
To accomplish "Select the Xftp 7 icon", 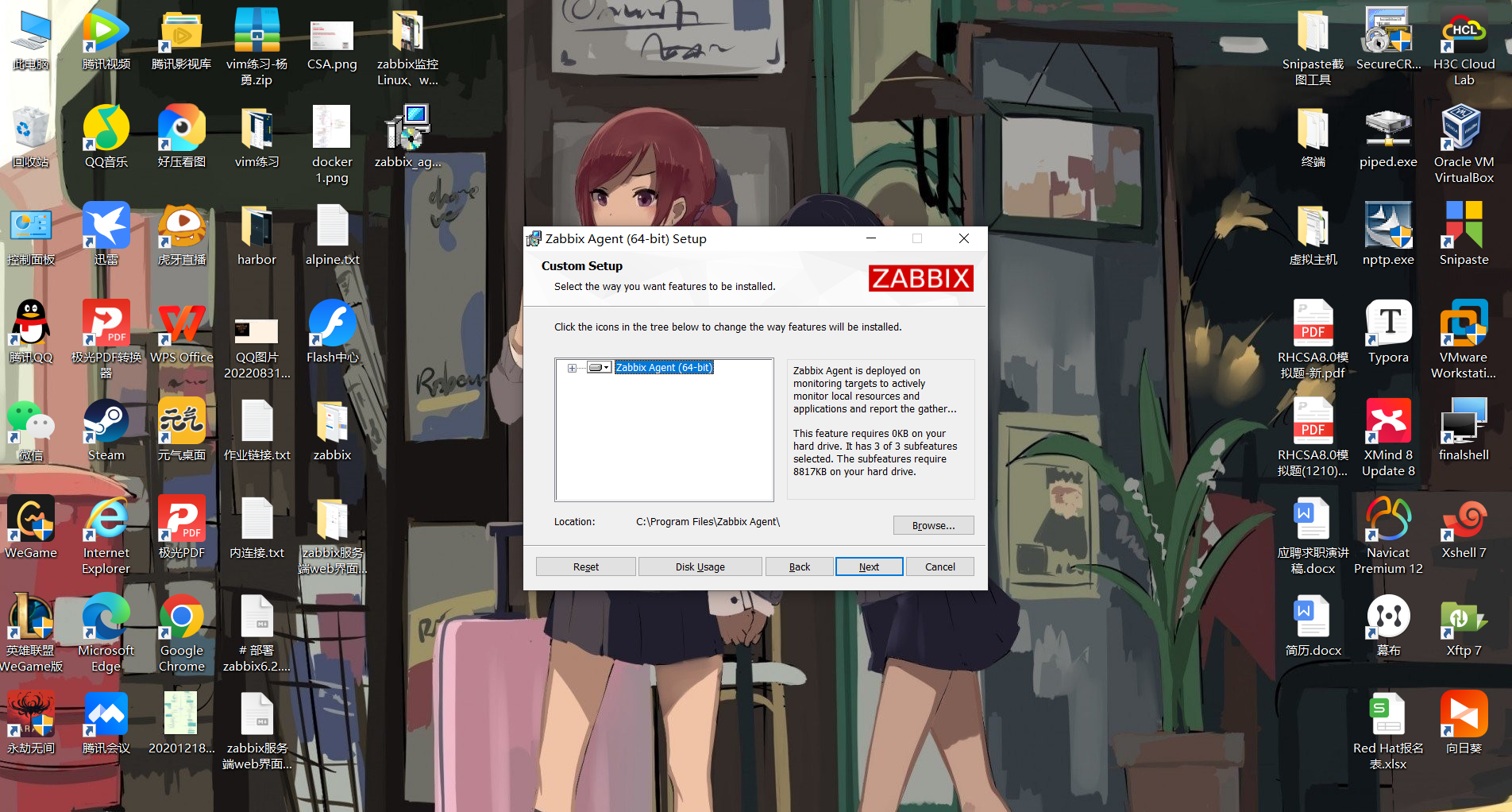I will click(1464, 626).
